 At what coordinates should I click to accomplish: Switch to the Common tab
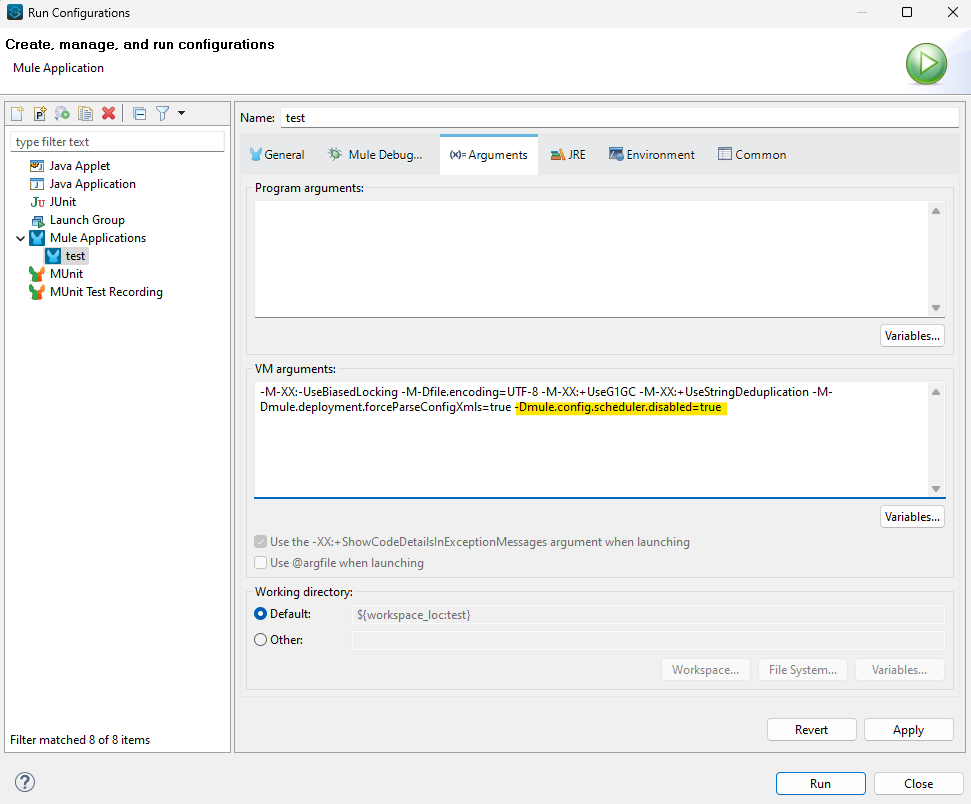pos(752,155)
